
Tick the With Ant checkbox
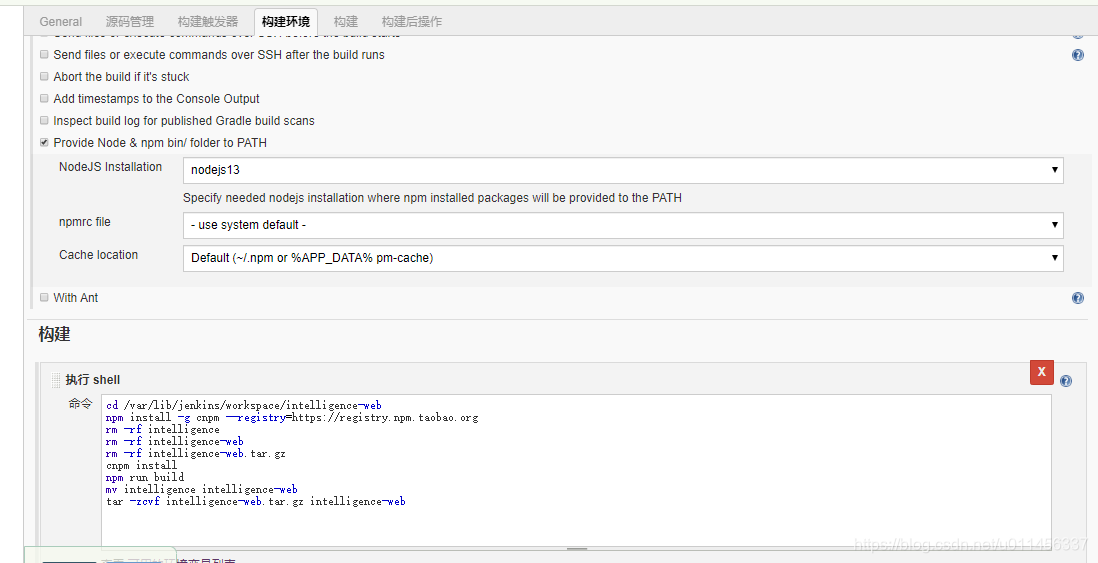(x=44, y=297)
